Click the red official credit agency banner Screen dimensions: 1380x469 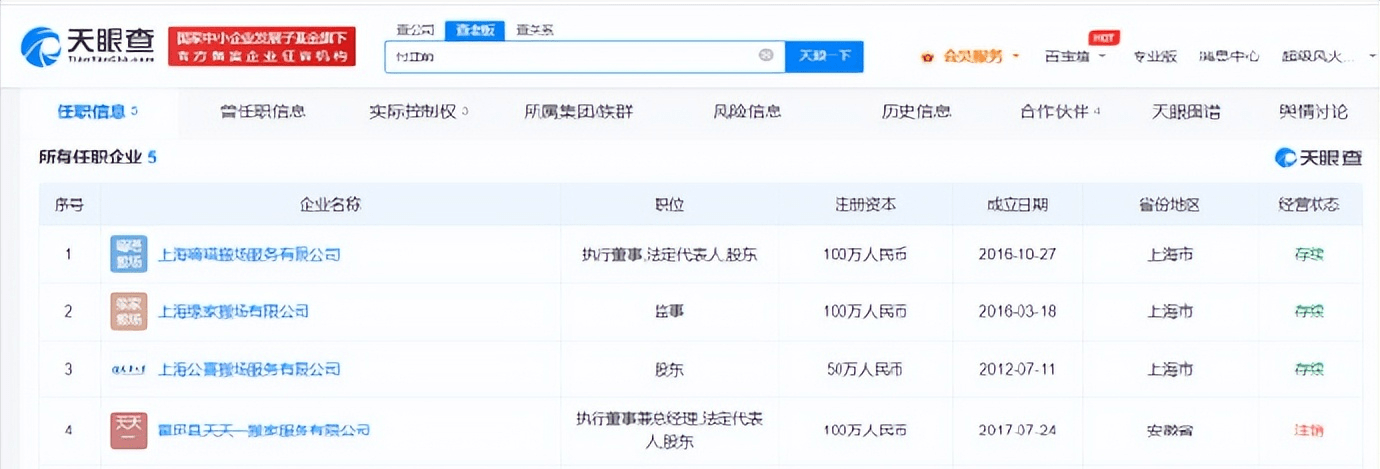(x=262, y=47)
